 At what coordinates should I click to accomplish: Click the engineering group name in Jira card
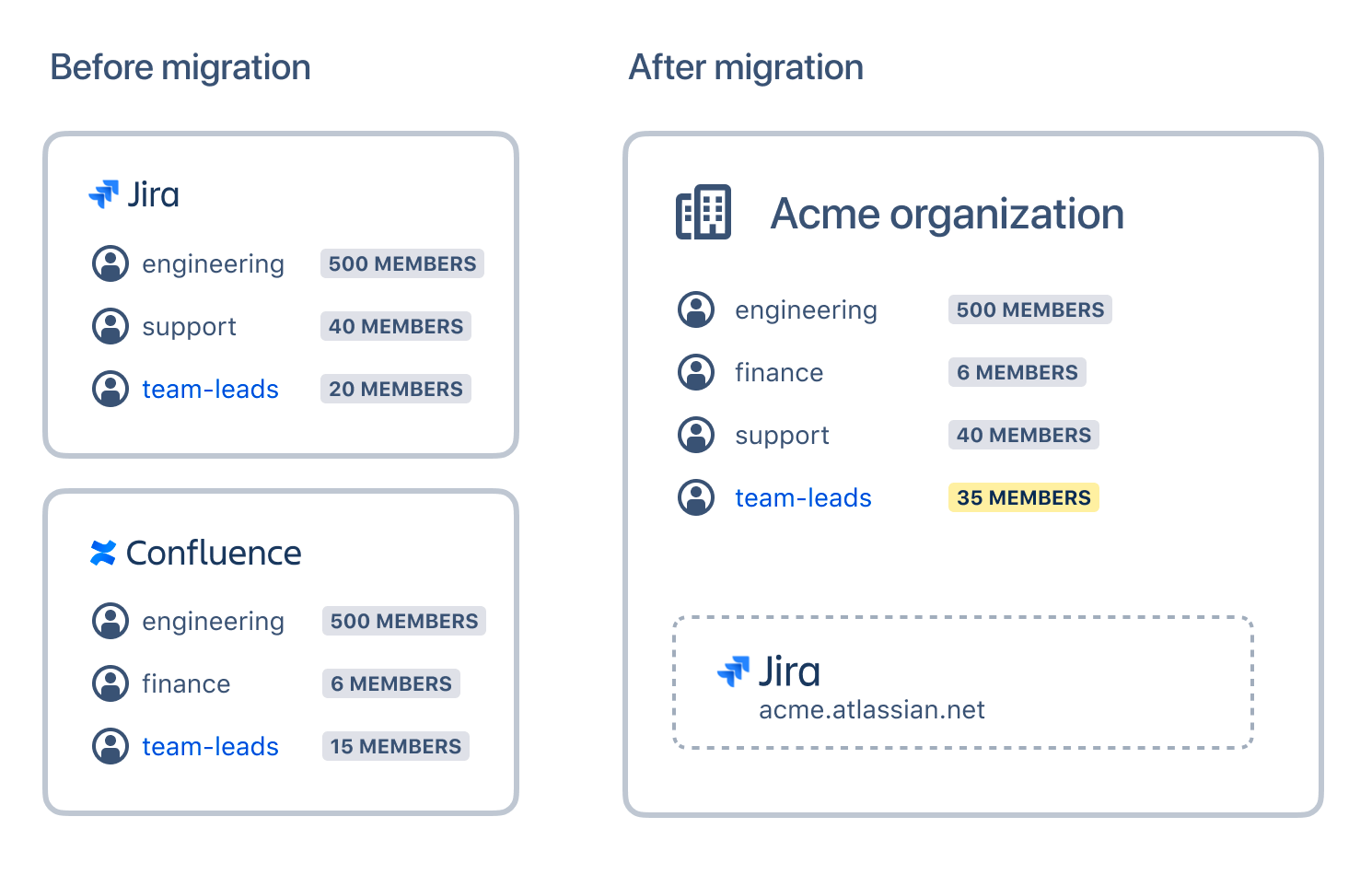click(x=213, y=264)
